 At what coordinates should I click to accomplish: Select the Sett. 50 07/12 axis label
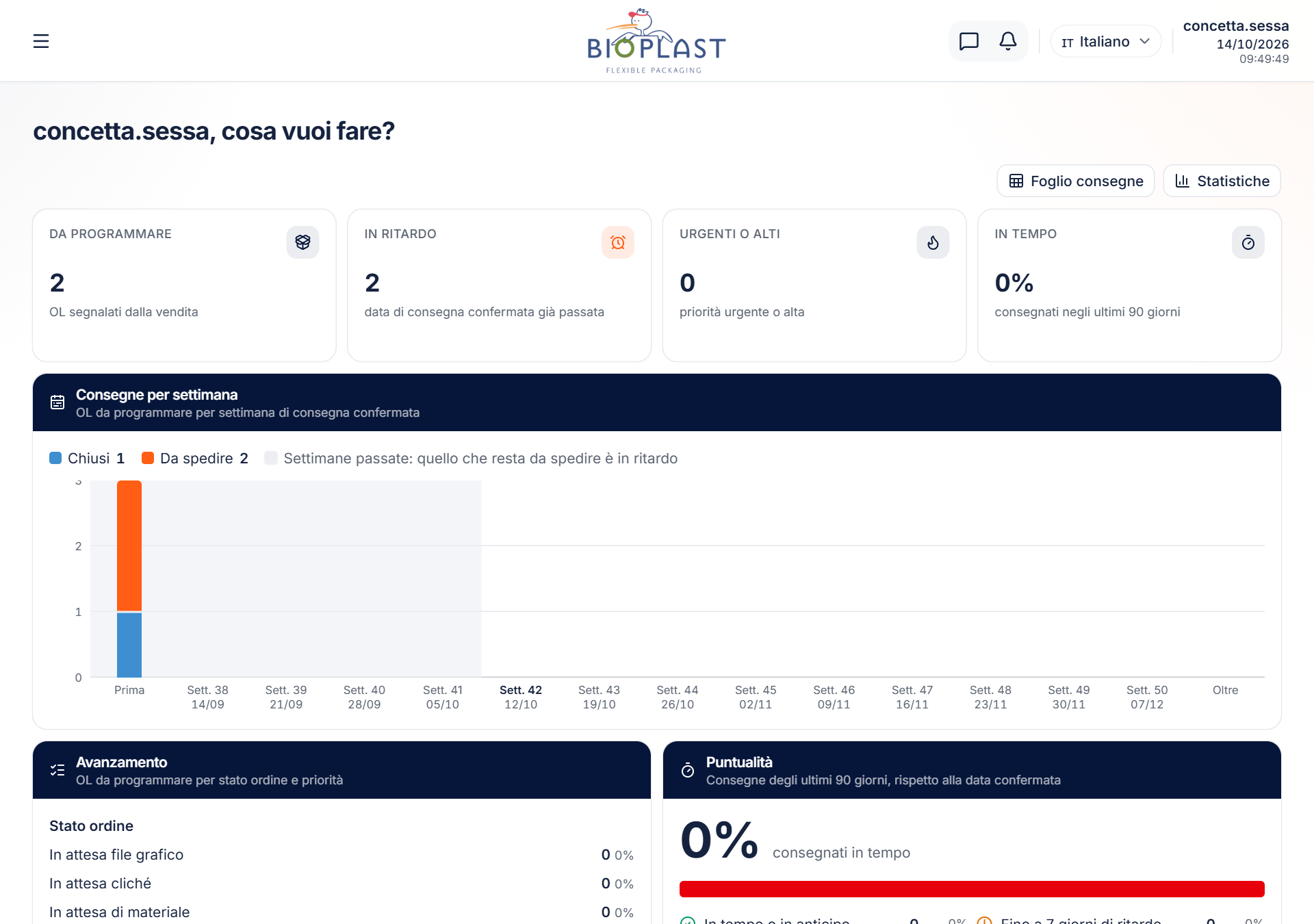[1147, 697]
